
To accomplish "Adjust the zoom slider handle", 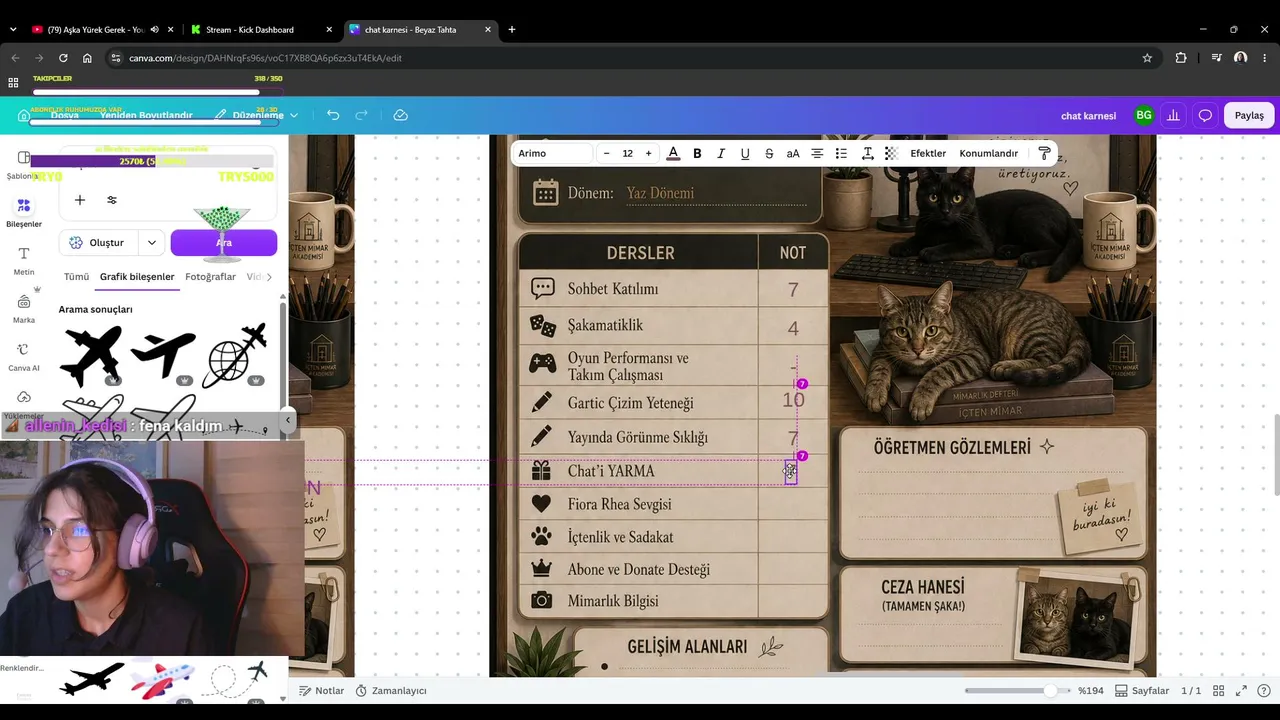I will pos(1050,691).
